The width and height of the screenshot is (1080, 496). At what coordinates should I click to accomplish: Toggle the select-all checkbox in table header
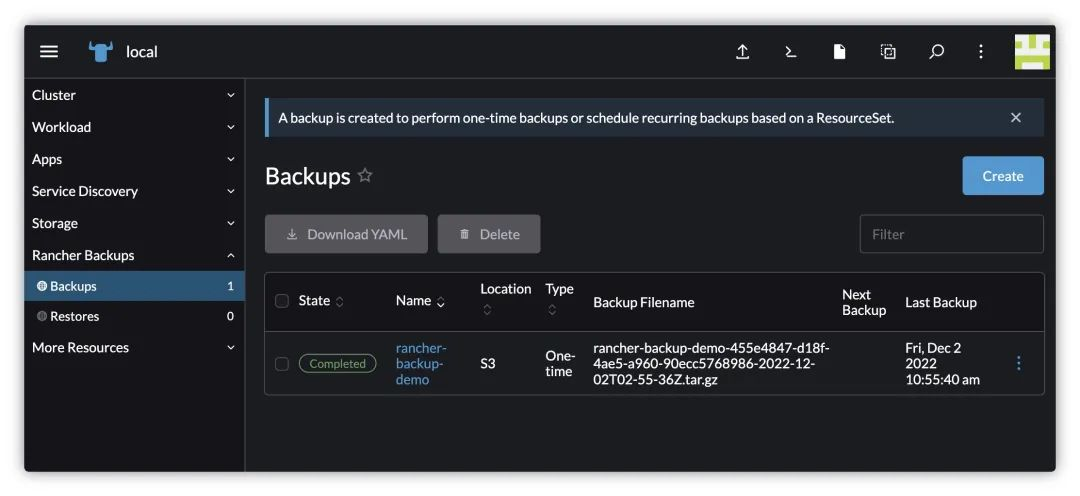282,301
